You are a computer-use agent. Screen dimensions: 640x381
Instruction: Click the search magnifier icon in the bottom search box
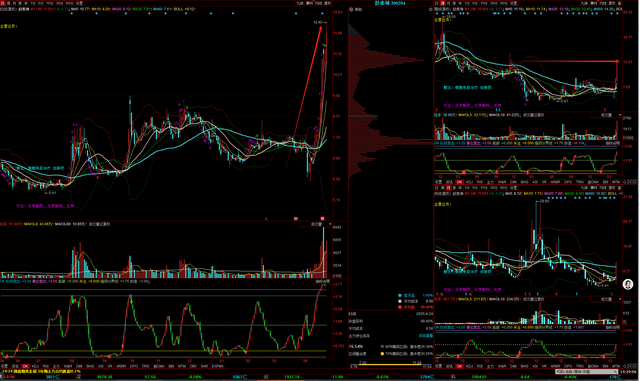(x=616, y=372)
